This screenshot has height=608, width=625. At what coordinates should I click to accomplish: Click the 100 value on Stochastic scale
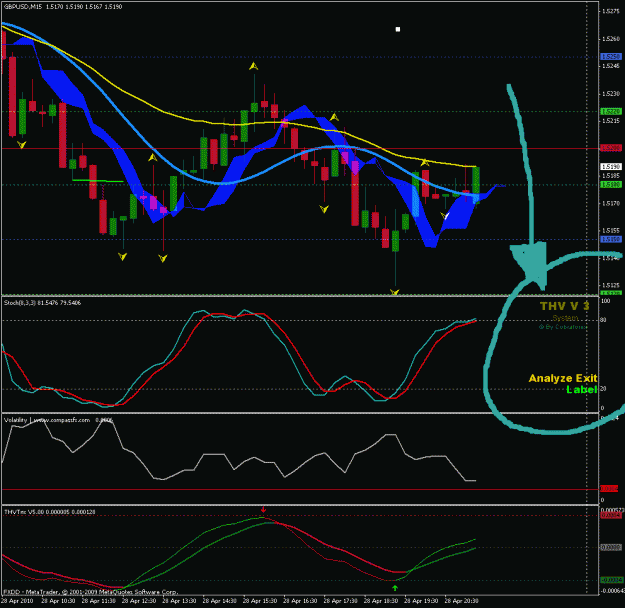pos(605,301)
